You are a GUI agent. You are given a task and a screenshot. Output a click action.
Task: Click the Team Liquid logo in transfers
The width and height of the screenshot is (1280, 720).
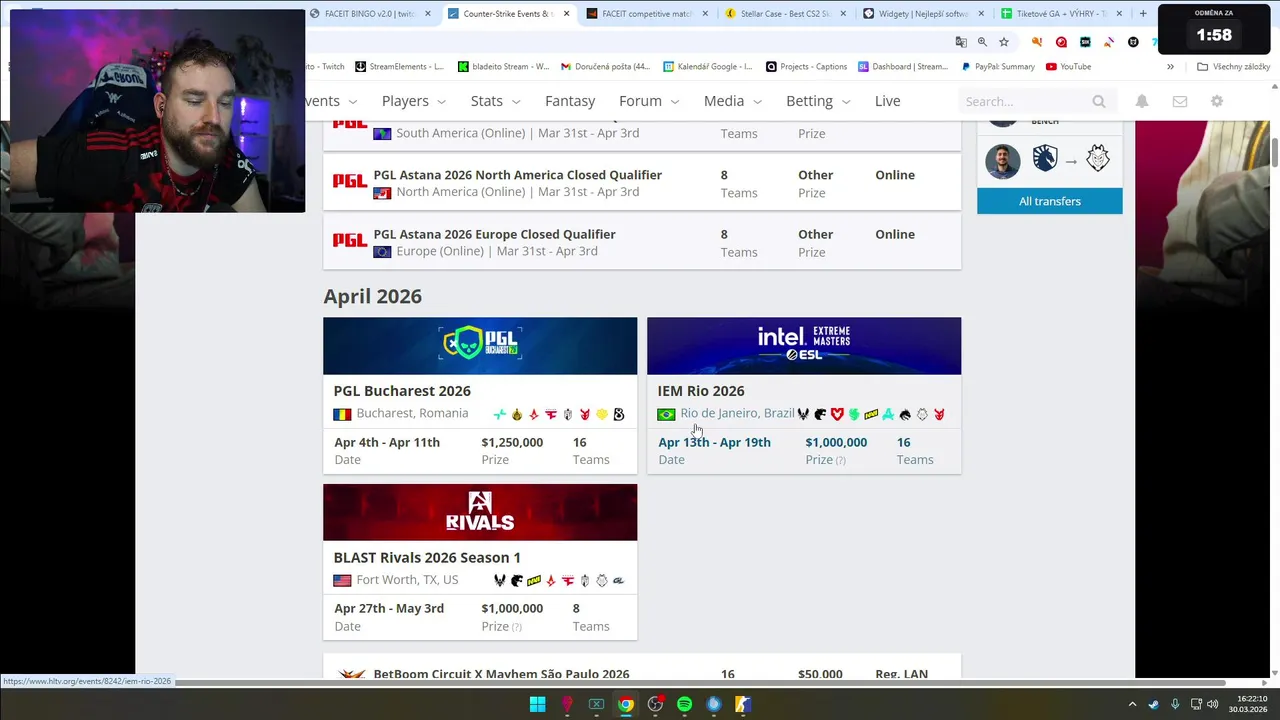(x=1045, y=159)
